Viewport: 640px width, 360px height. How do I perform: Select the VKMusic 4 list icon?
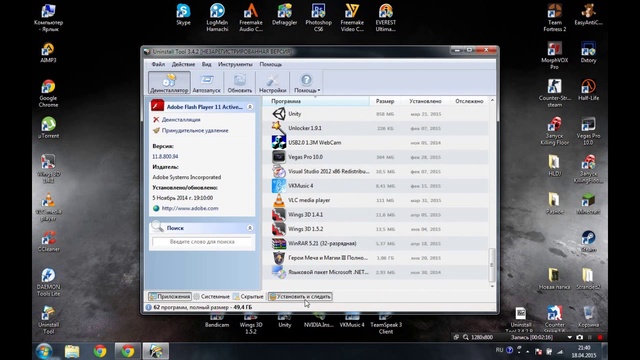279,186
